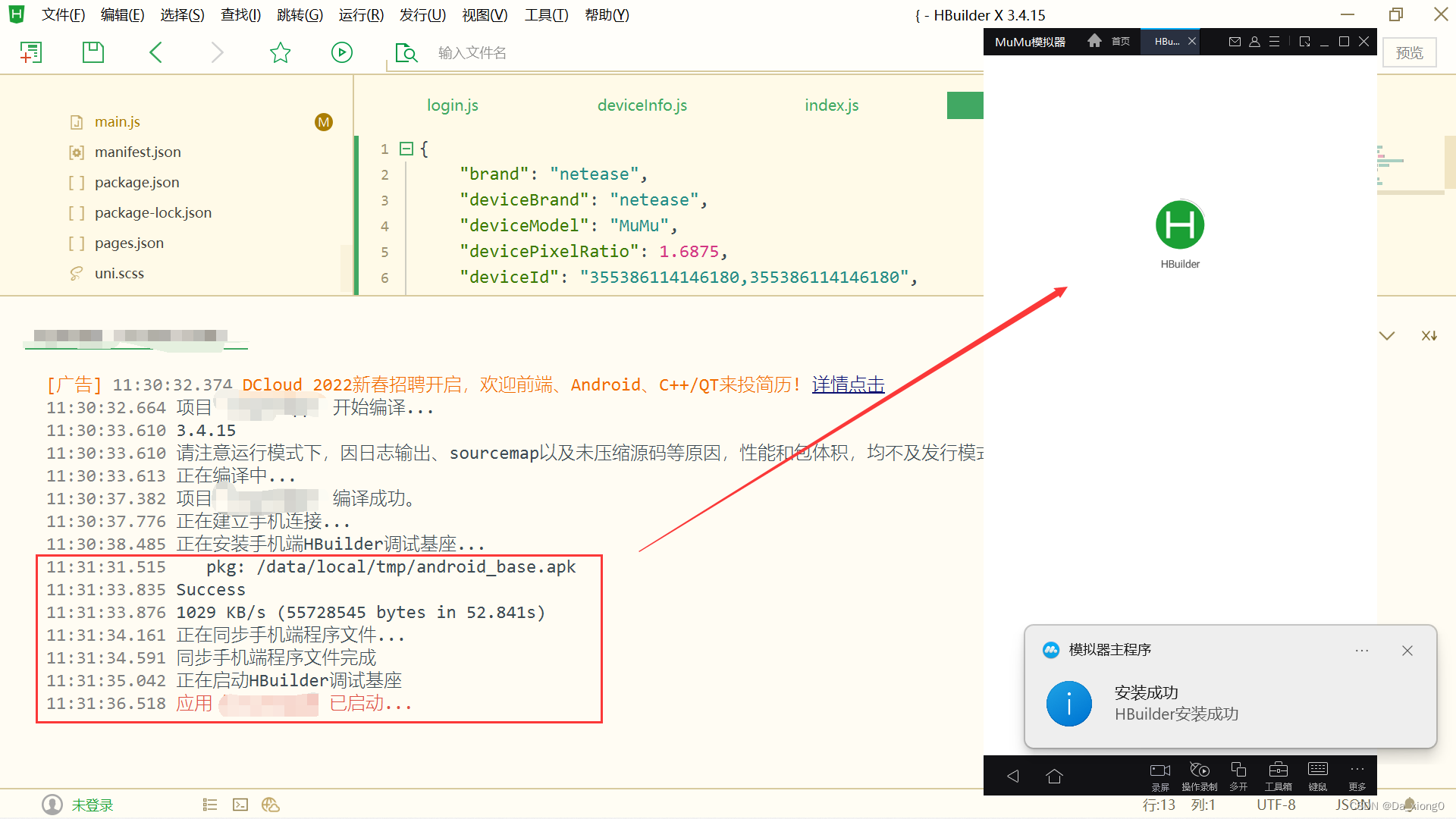Viewport: 1456px width, 819px height.
Task: Go forward with the right arrow icon
Action: point(217,52)
